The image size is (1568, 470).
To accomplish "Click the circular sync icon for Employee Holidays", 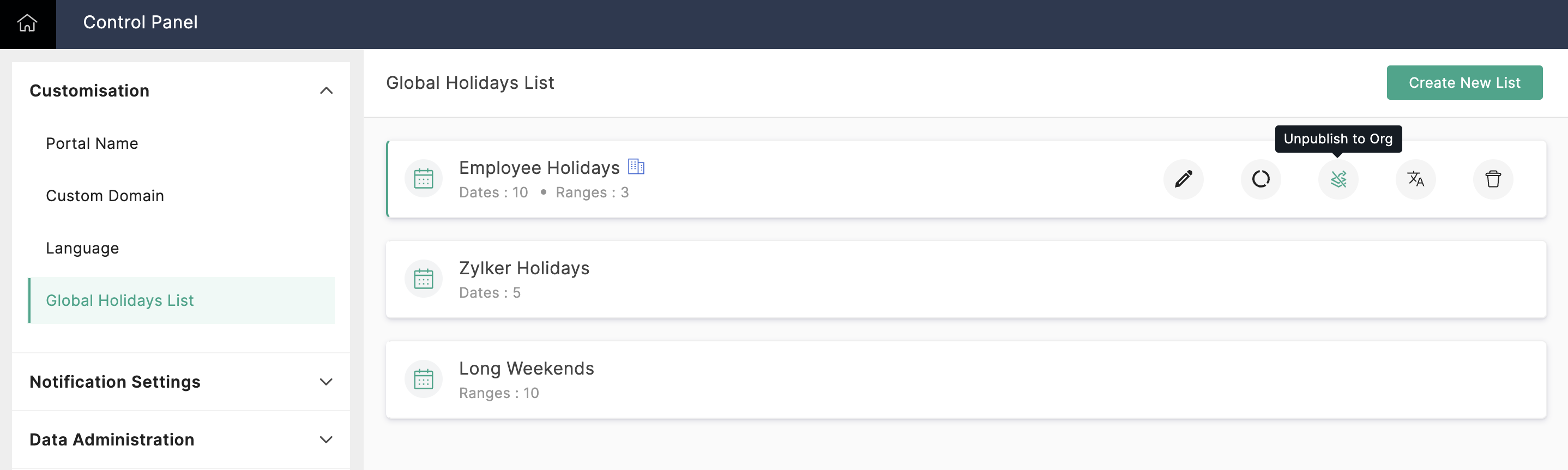I will pos(1260,179).
